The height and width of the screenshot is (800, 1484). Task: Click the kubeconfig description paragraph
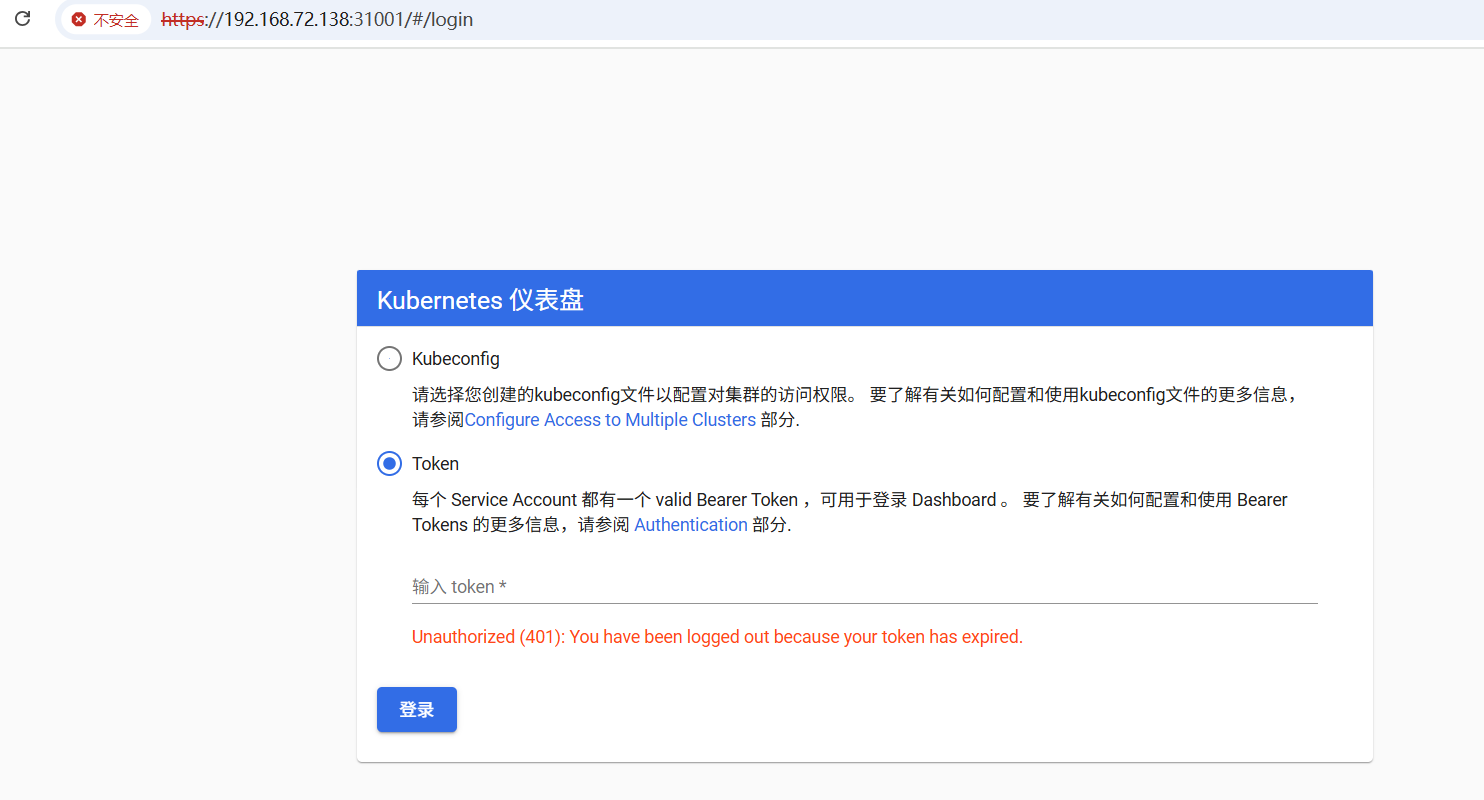point(855,407)
